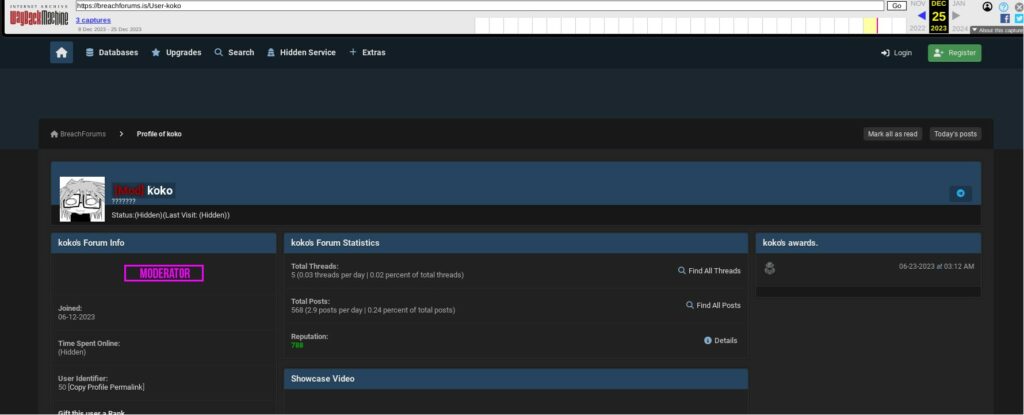The width and height of the screenshot is (1024, 415).
Task: Click the yellow highlighted capture bar in the timeline
Action: (x=870, y=25)
